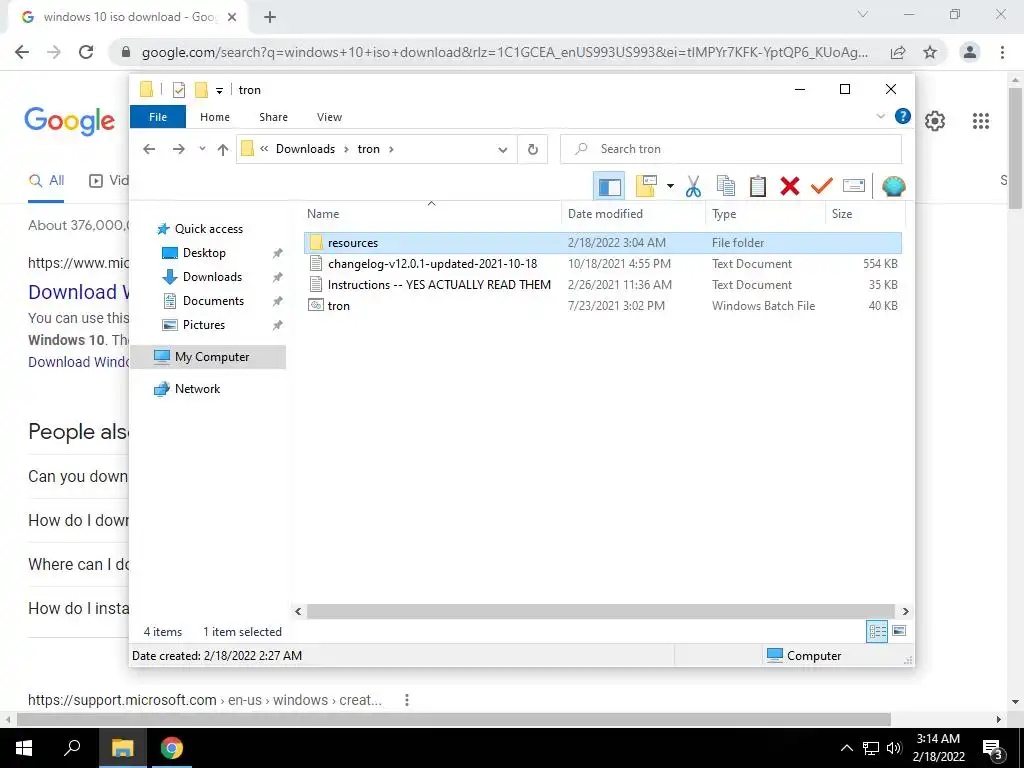Open Quick access in navigation pane
The height and width of the screenshot is (768, 1024).
pos(208,229)
